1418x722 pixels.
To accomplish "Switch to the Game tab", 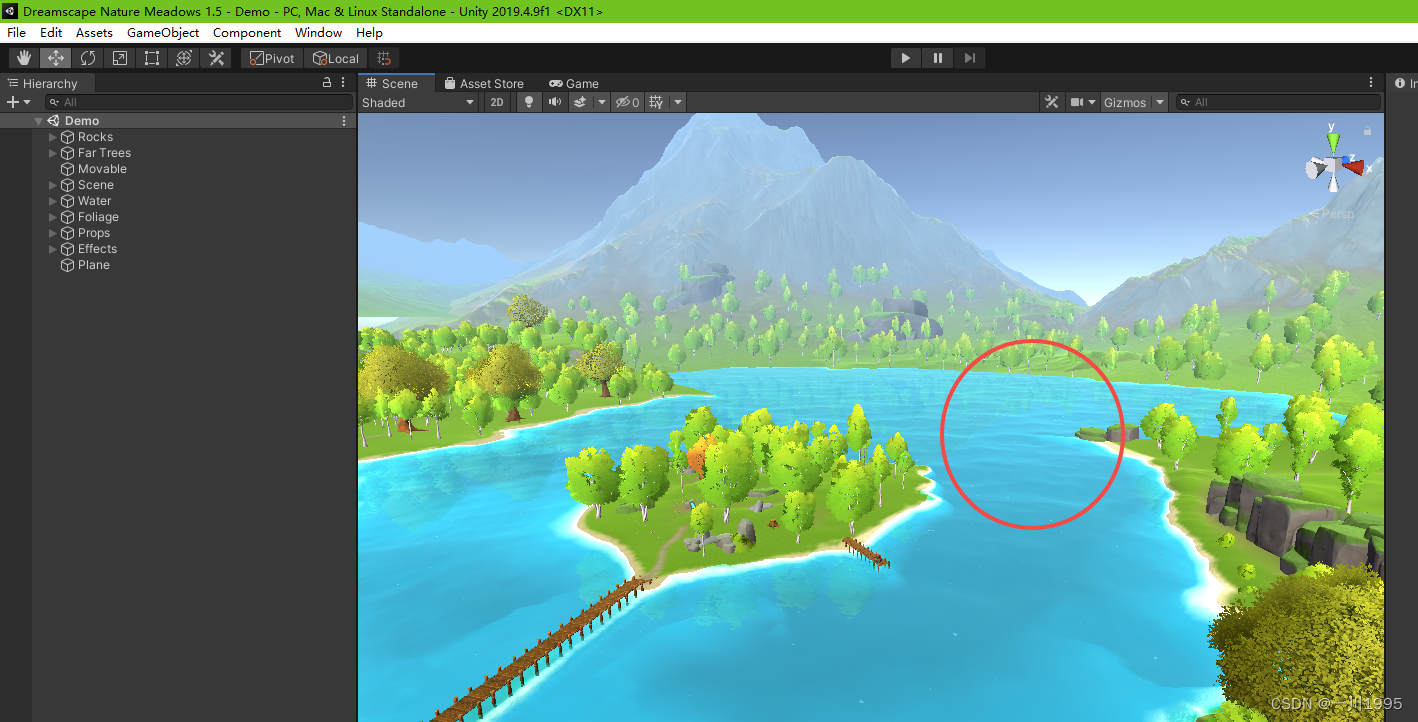I will (x=575, y=83).
